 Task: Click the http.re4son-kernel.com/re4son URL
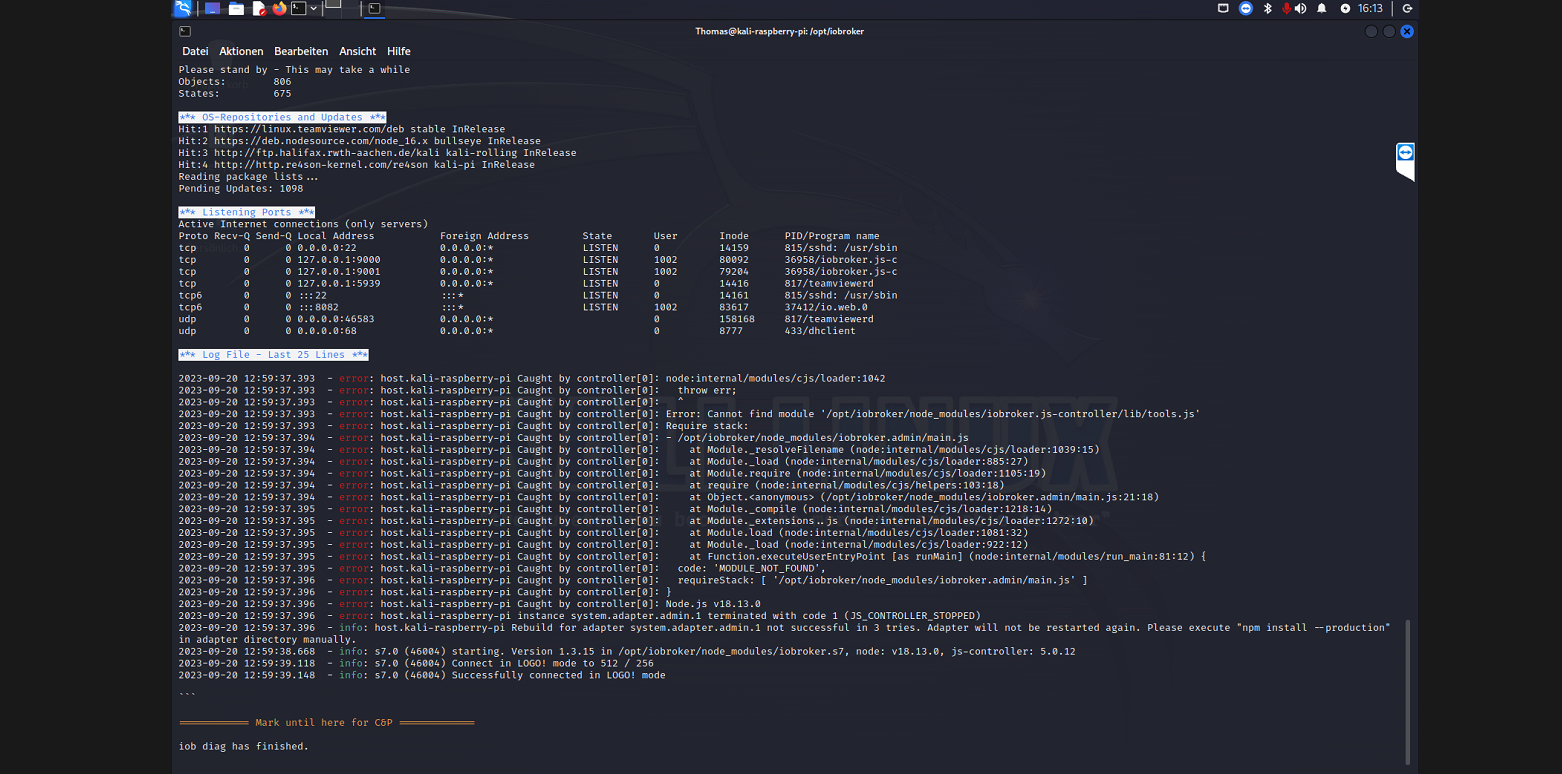pyautogui.click(x=320, y=165)
